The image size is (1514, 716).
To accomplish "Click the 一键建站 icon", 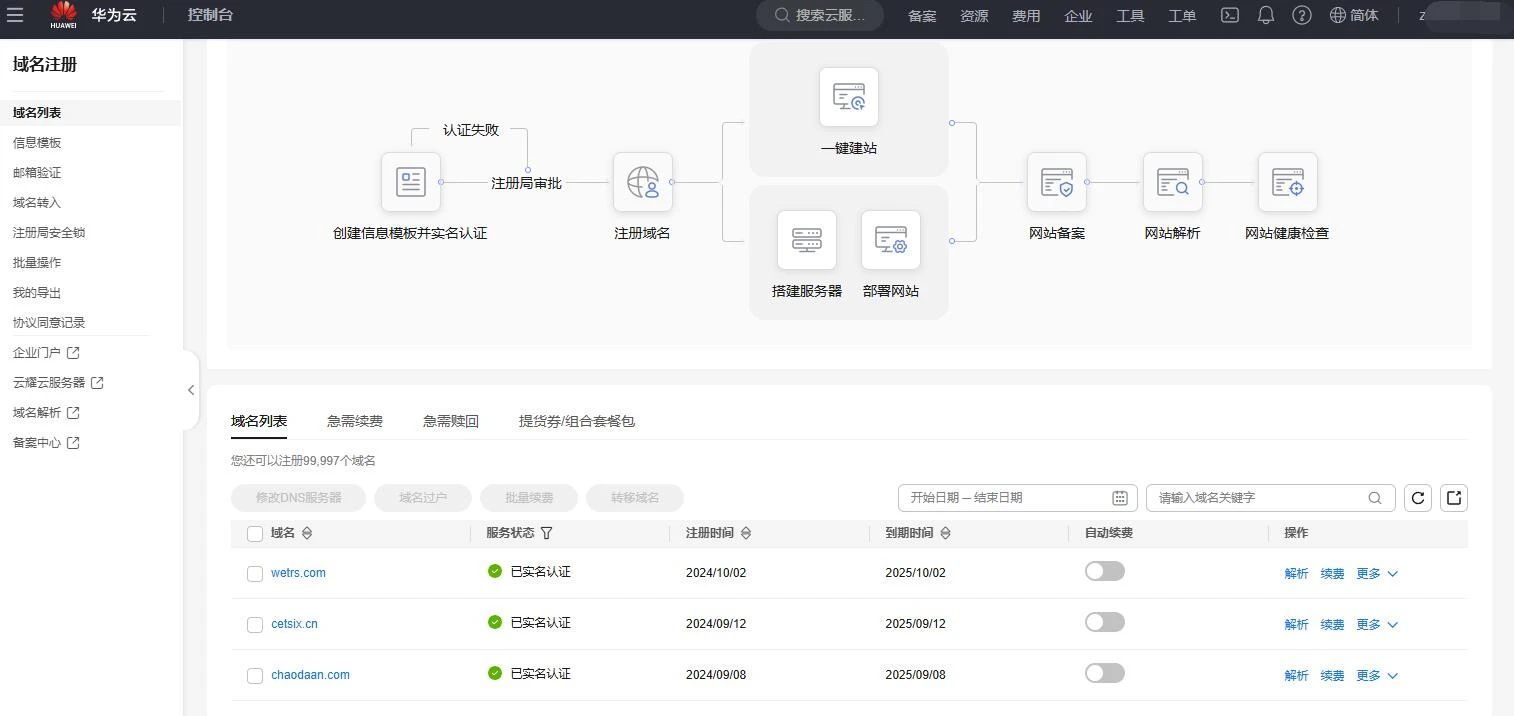I will (x=848, y=97).
